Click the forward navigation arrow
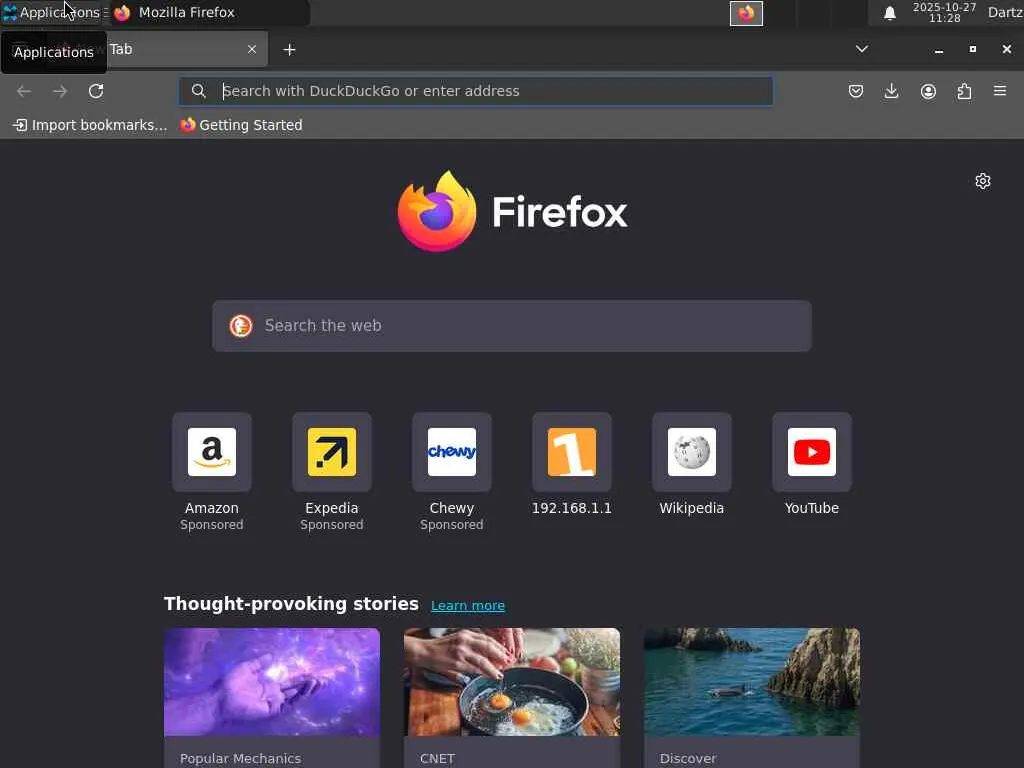This screenshot has width=1024, height=768. click(60, 91)
